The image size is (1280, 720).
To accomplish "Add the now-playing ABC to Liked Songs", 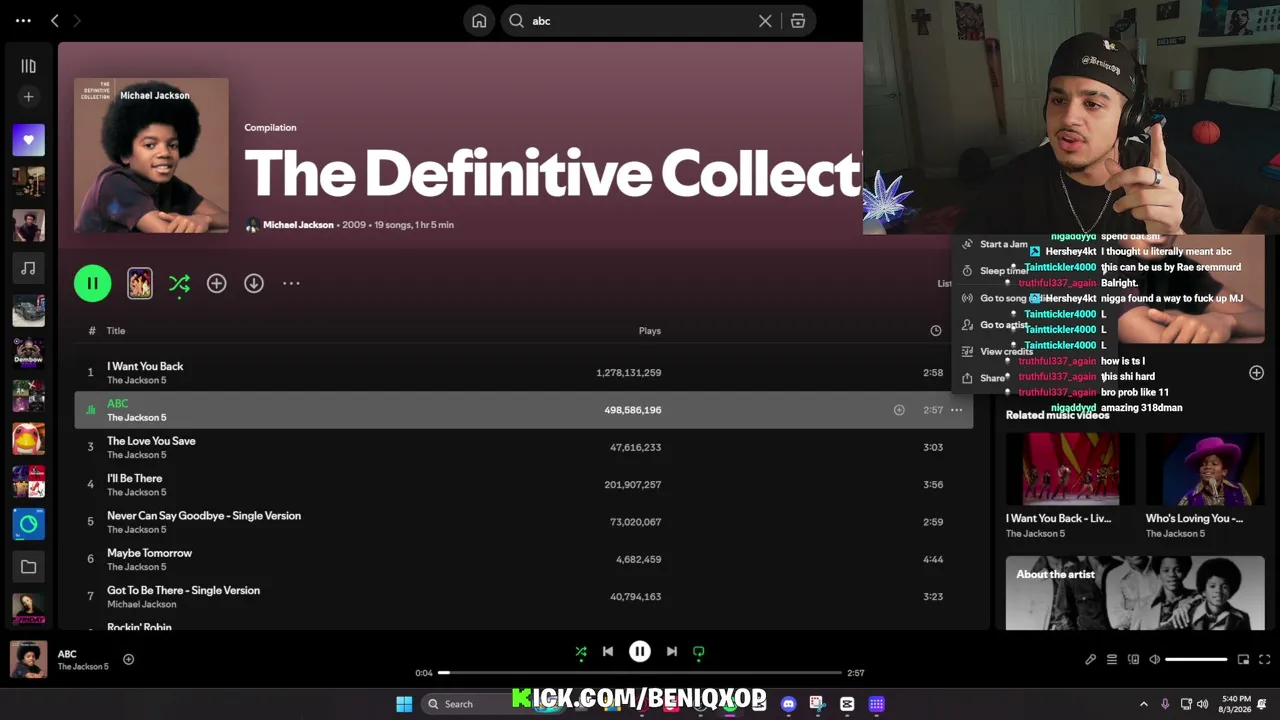I will tap(128, 660).
